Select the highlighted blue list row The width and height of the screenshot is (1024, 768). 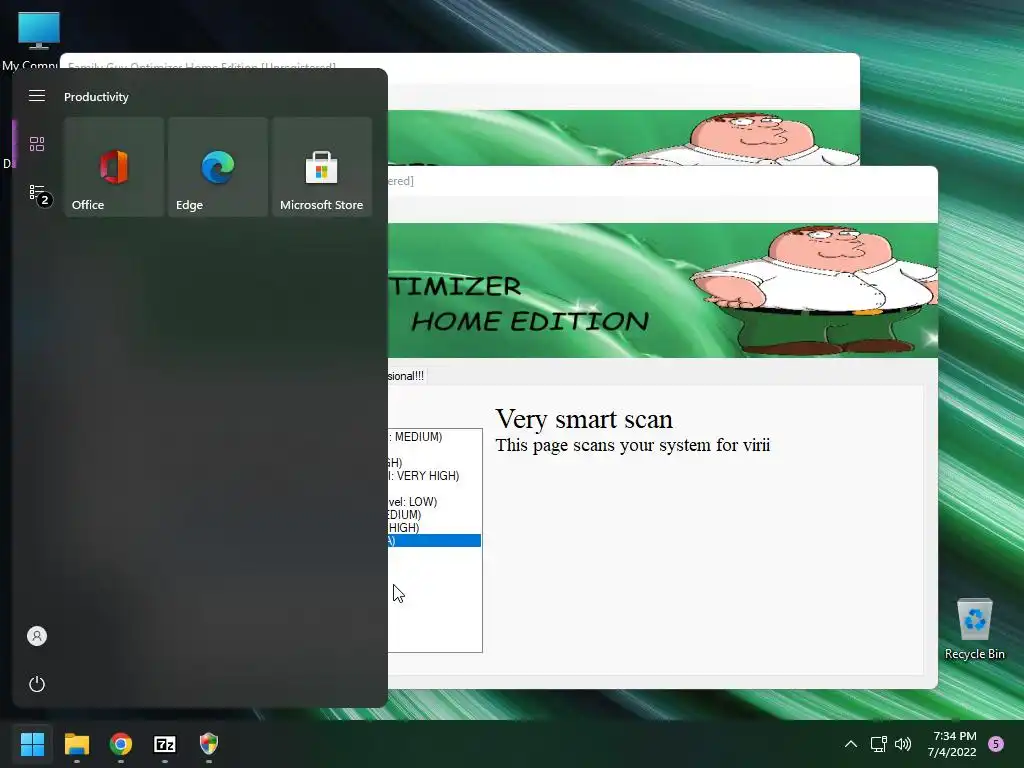coord(434,541)
